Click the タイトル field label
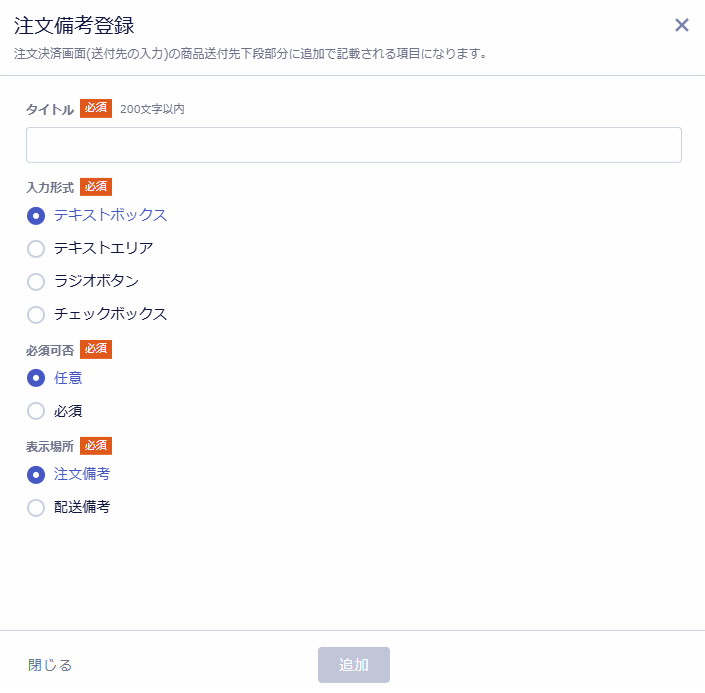The image size is (705, 693). click(50, 109)
